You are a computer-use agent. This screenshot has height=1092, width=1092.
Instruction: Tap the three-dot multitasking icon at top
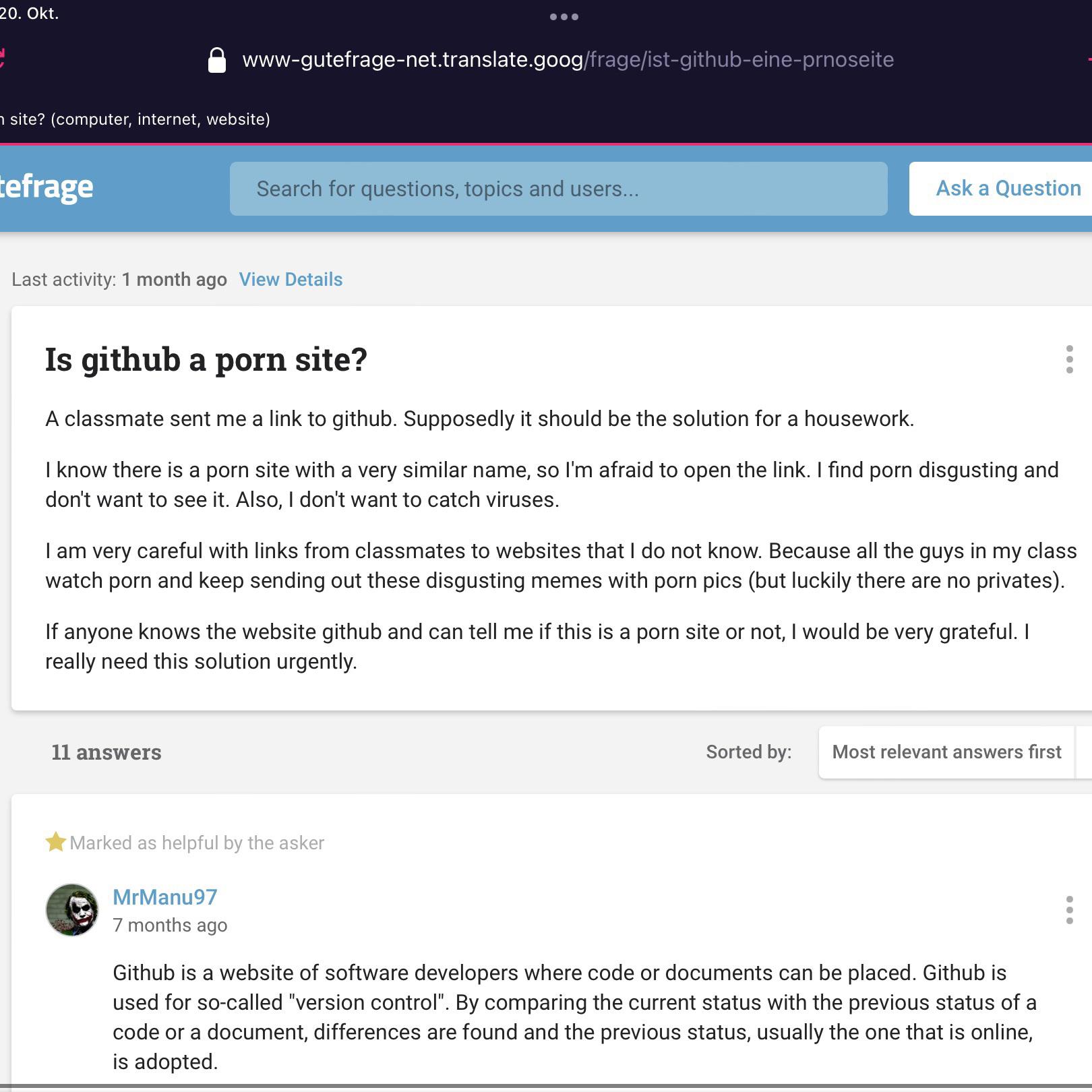click(564, 17)
